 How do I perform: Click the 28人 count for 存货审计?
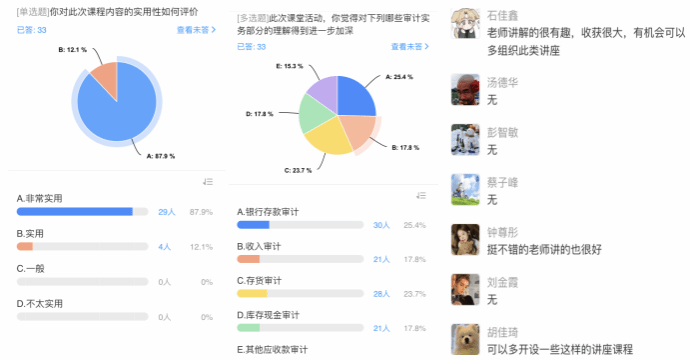[x=382, y=294]
